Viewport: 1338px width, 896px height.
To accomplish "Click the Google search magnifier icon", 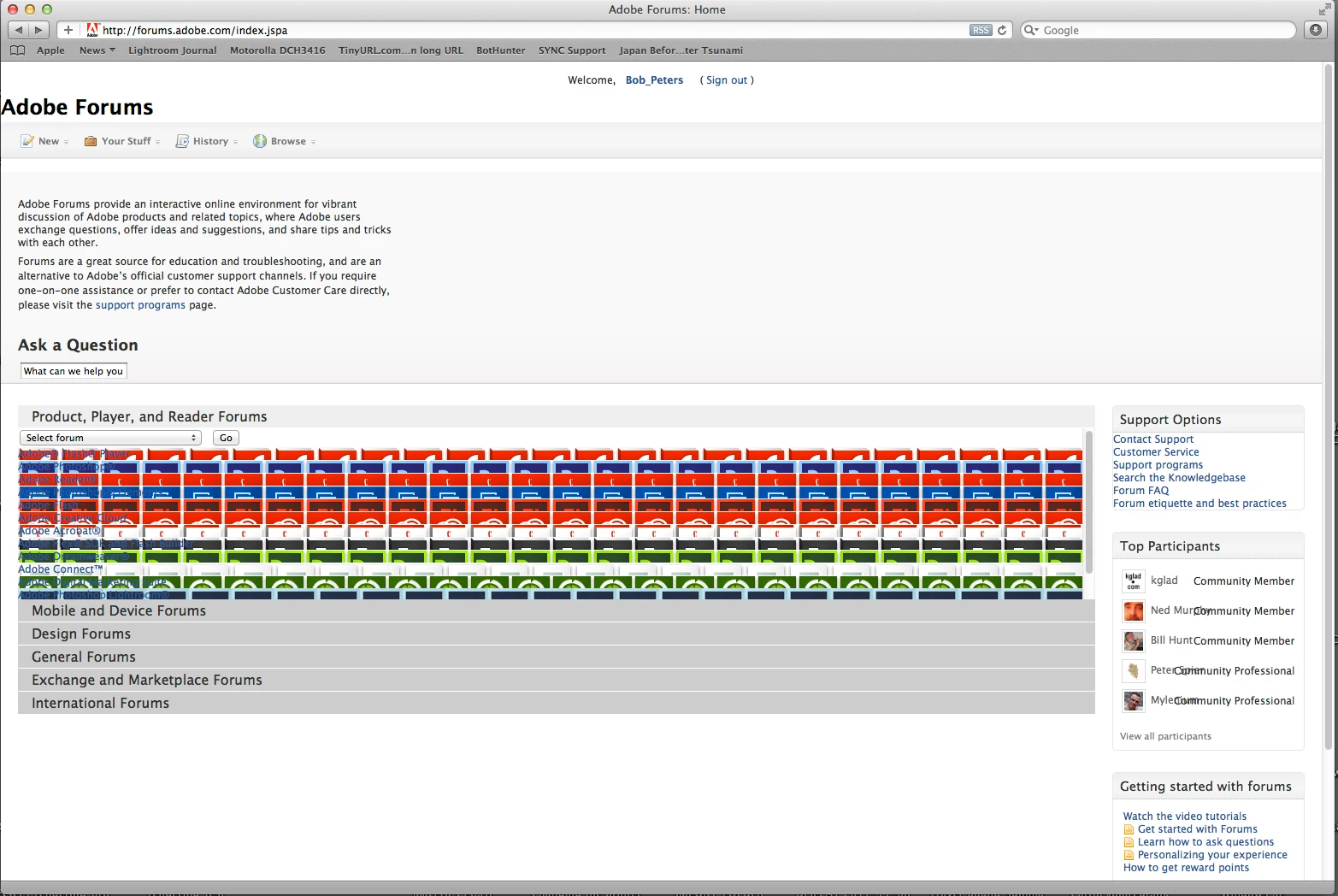I will coord(1031,30).
